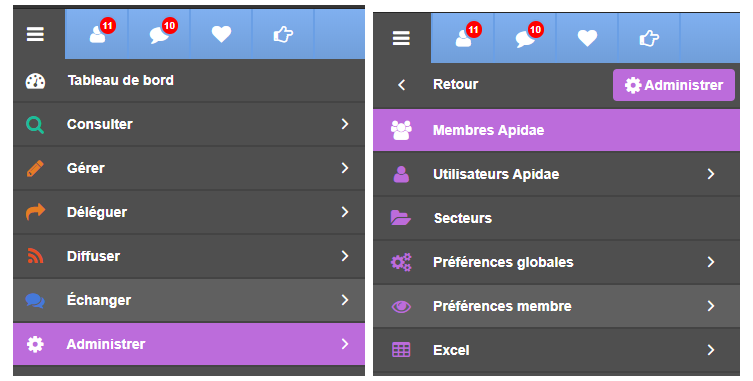The width and height of the screenshot is (753, 381).
Task: Expand the Échanger submenu arrow
Action: (345, 300)
